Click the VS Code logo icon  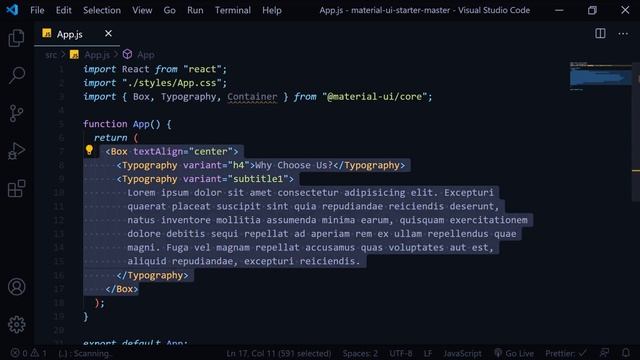click(x=12, y=10)
